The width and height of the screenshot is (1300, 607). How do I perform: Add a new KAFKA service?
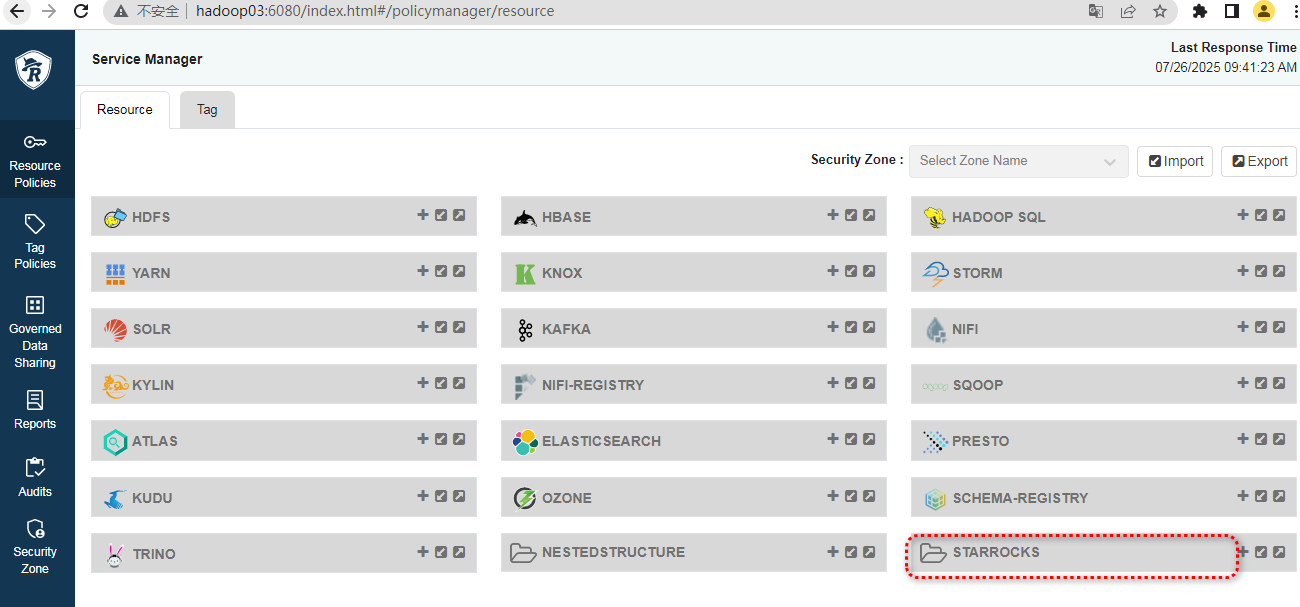coord(833,327)
